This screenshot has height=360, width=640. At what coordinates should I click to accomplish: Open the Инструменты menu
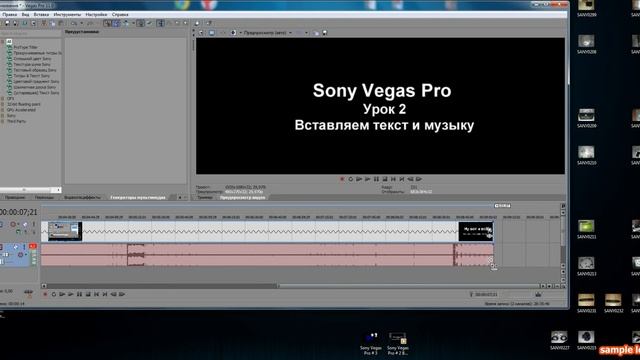tap(67, 14)
